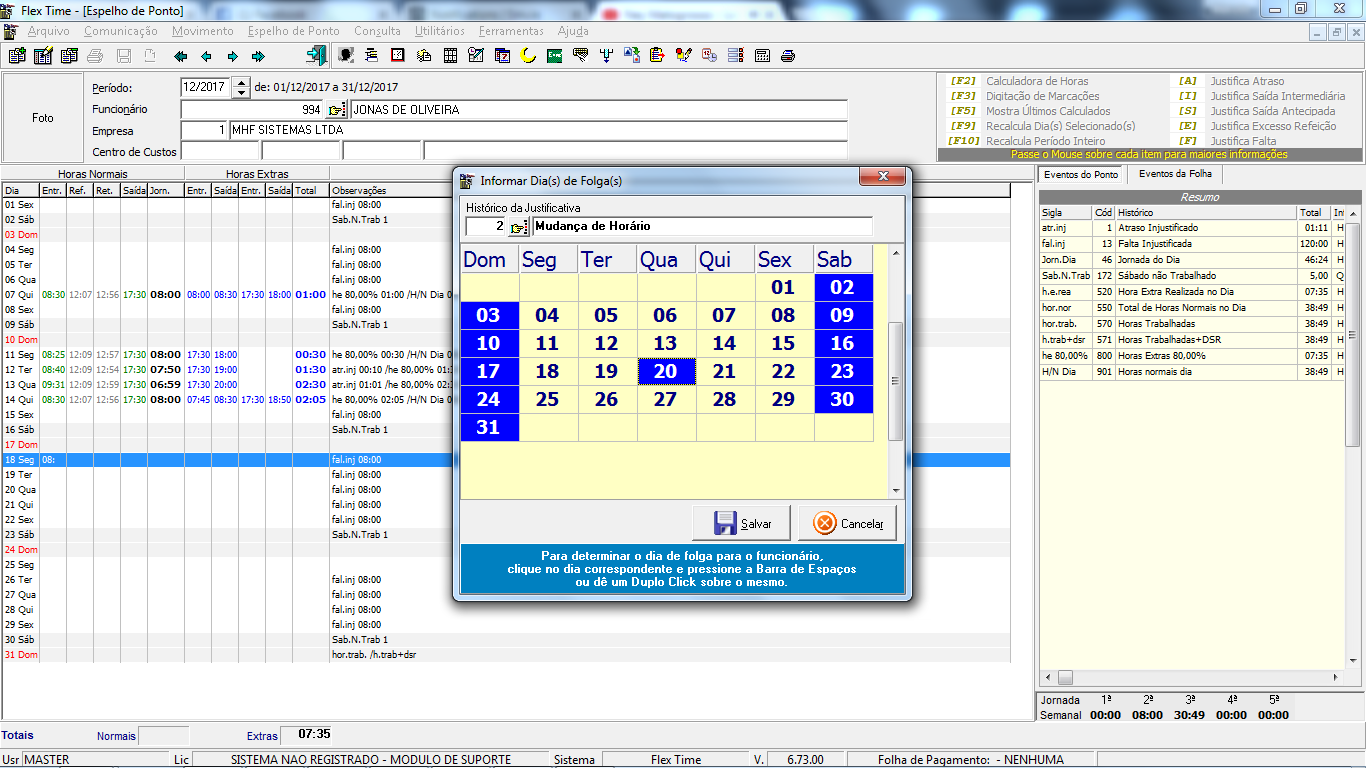Screen dimensions: 1366x768
Task: Click the hand pointer lookup beside Histórico code
Action: (x=518, y=227)
